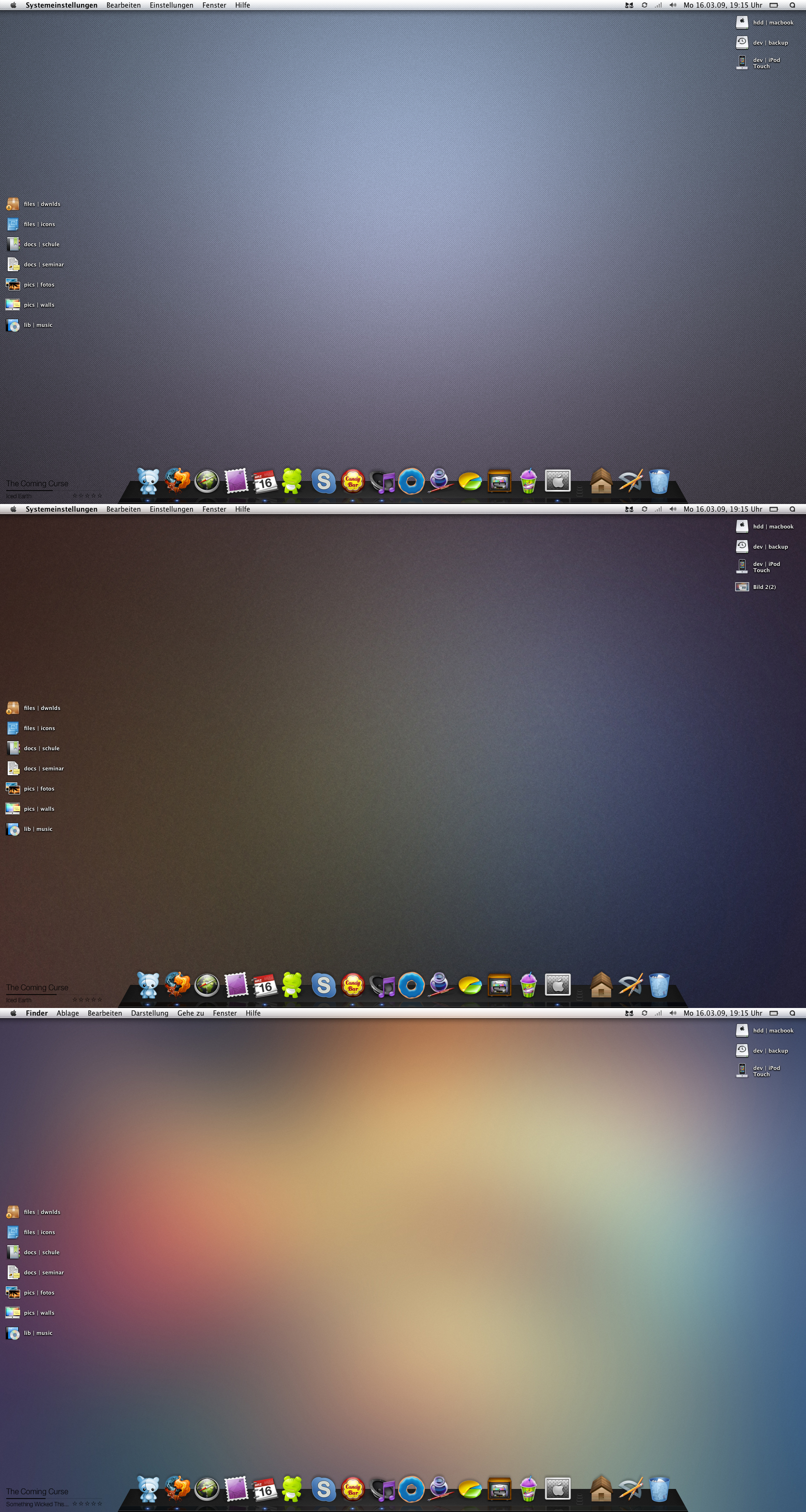The height and width of the screenshot is (1512, 806).
Task: Click the sync arrows icon in middle menu bar
Action: click(644, 509)
